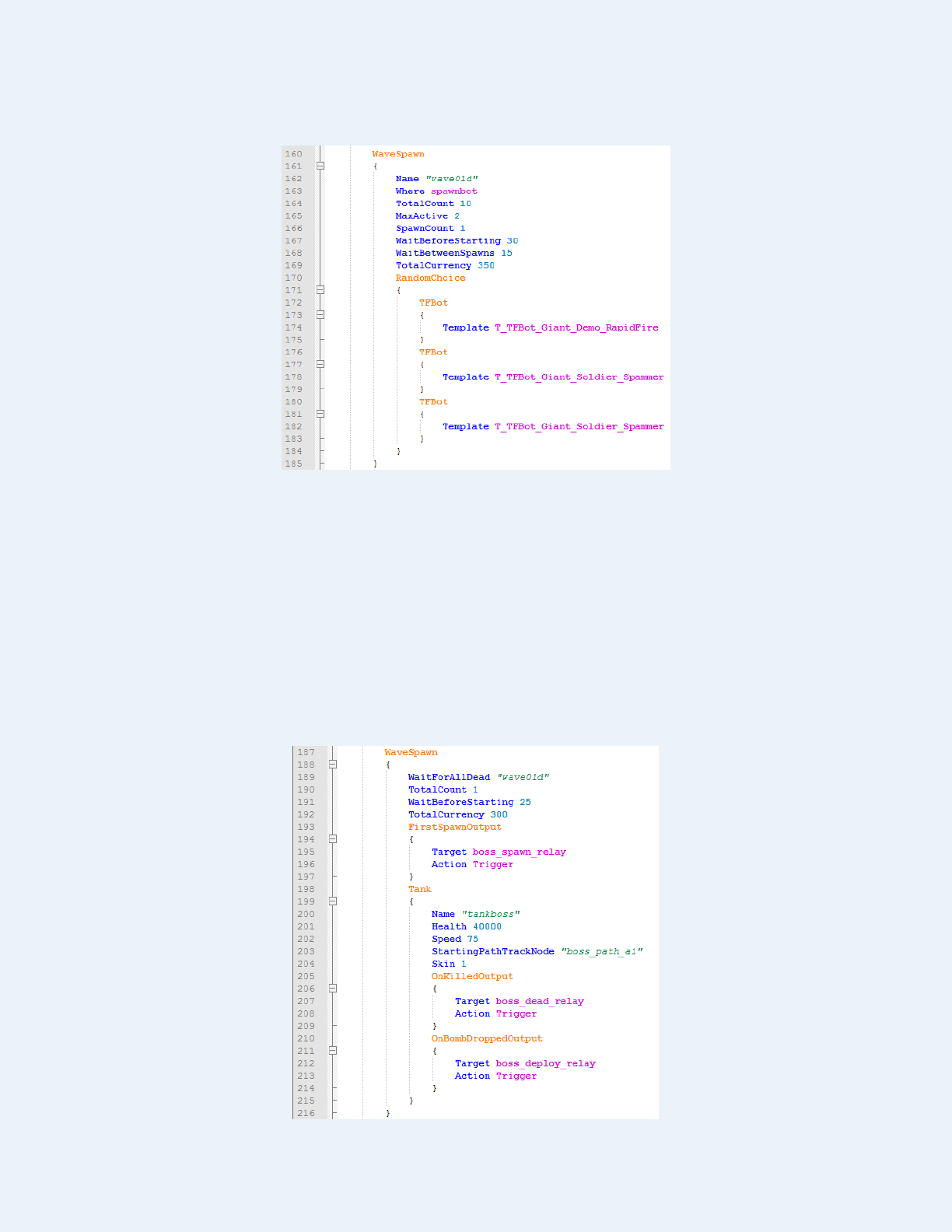Click boss_deploy_relay target value
952x1232 pixels.
(546, 1064)
